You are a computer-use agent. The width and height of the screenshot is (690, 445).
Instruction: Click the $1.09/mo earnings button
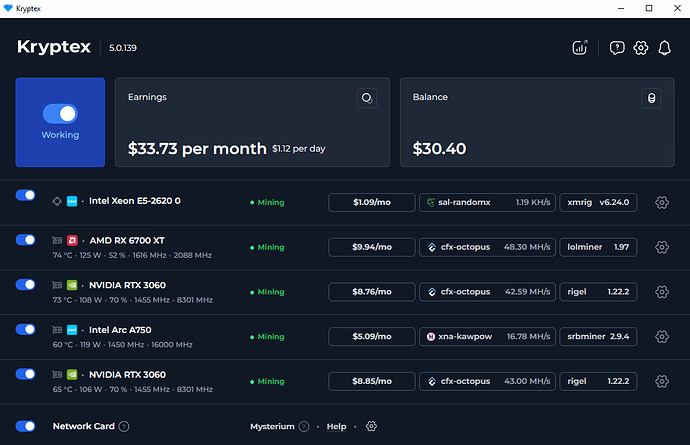pyautogui.click(x=372, y=202)
